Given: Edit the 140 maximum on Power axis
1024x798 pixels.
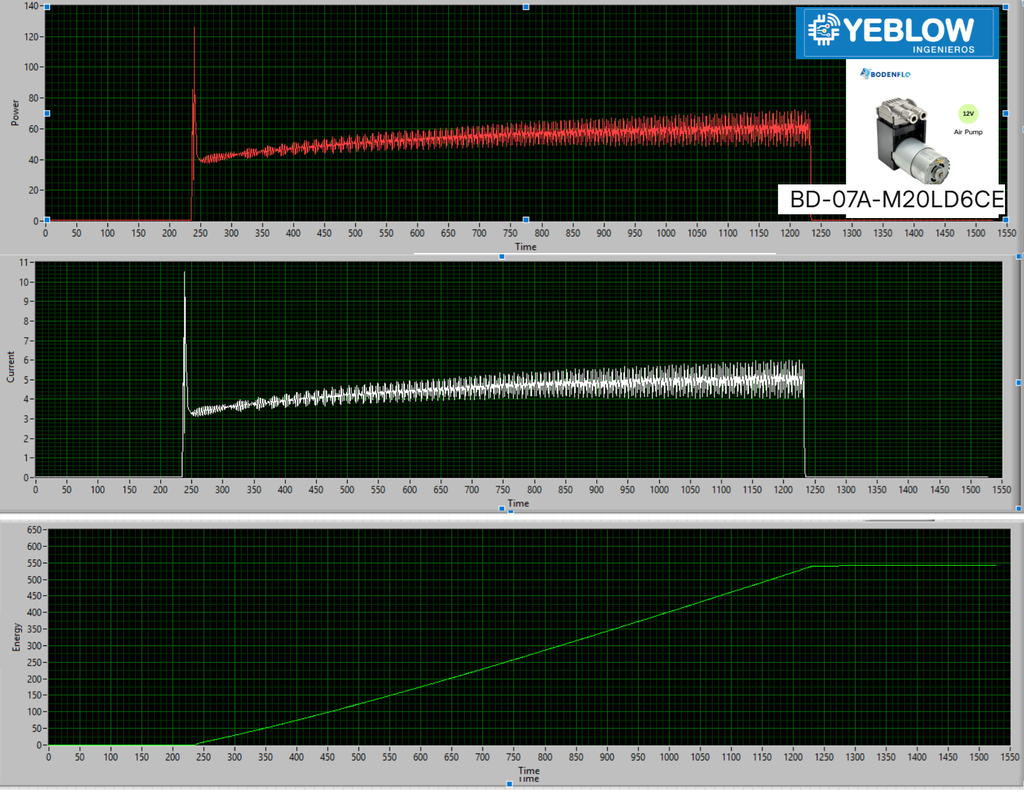Looking at the screenshot, I should 31,6.
